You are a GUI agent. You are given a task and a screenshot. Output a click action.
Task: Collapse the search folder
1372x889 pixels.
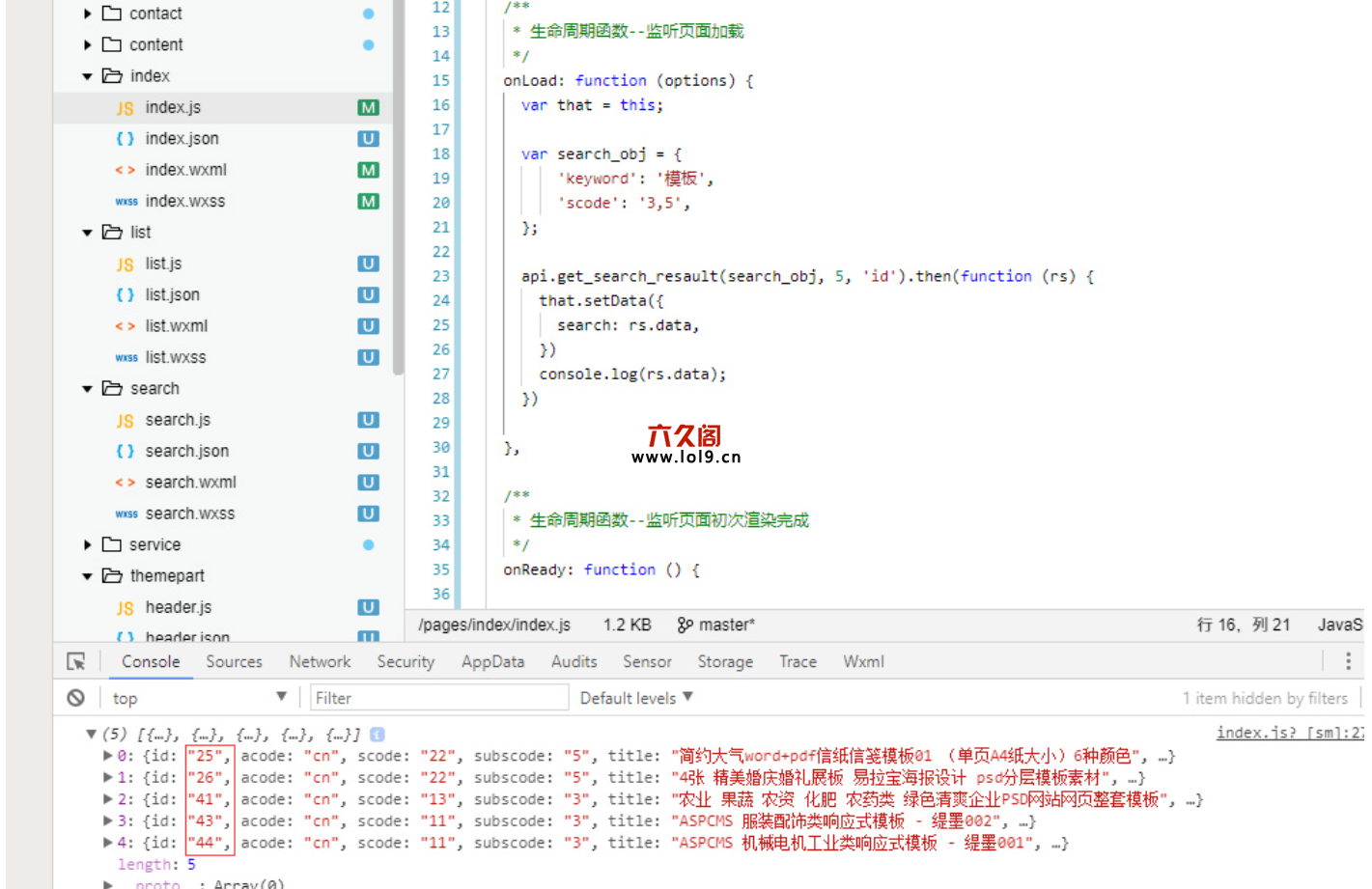[88, 389]
